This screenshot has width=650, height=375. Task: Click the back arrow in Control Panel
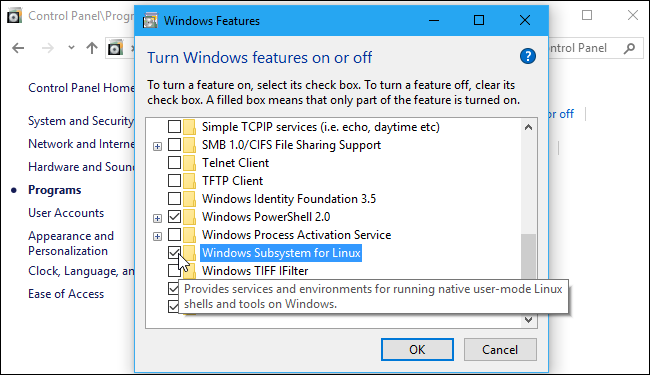click(18, 48)
